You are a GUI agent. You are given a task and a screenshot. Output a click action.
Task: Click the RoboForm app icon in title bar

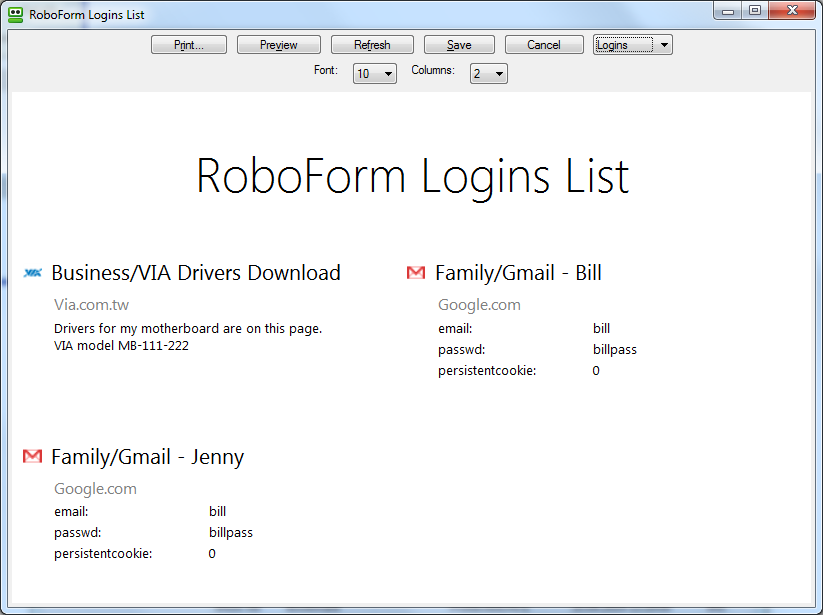[x=16, y=14]
